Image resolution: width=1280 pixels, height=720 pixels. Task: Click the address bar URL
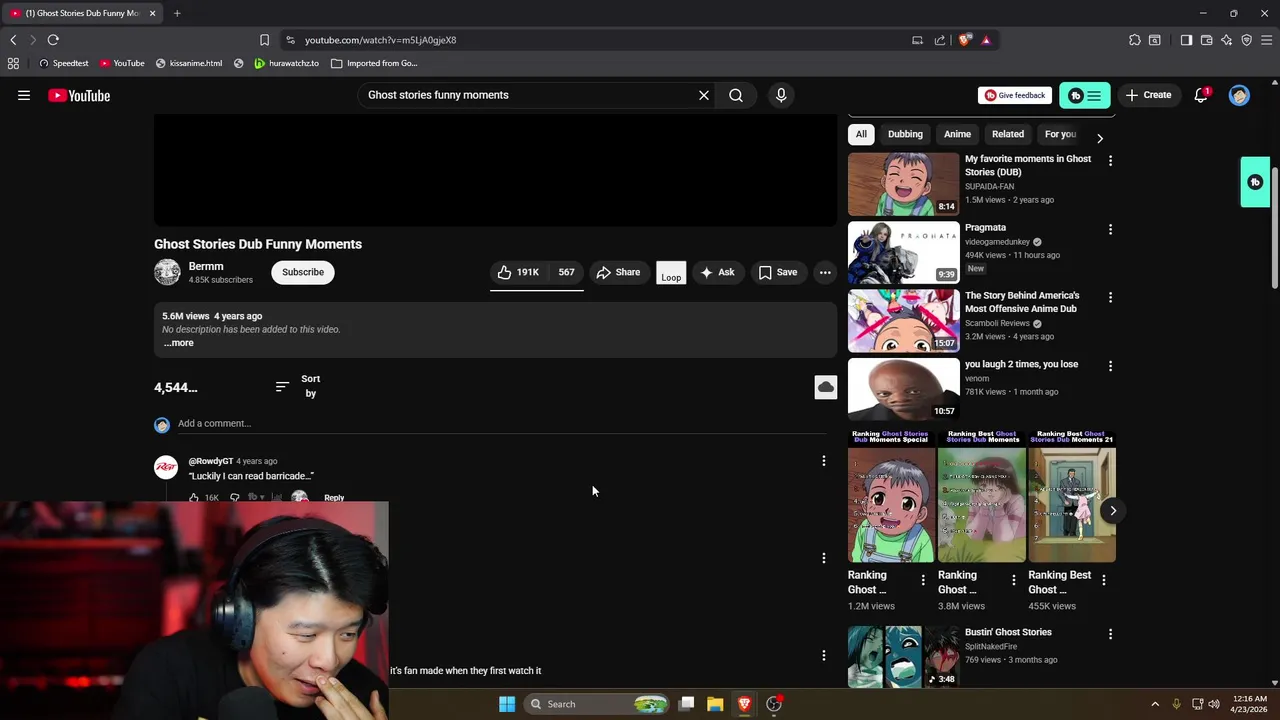pyautogui.click(x=380, y=40)
